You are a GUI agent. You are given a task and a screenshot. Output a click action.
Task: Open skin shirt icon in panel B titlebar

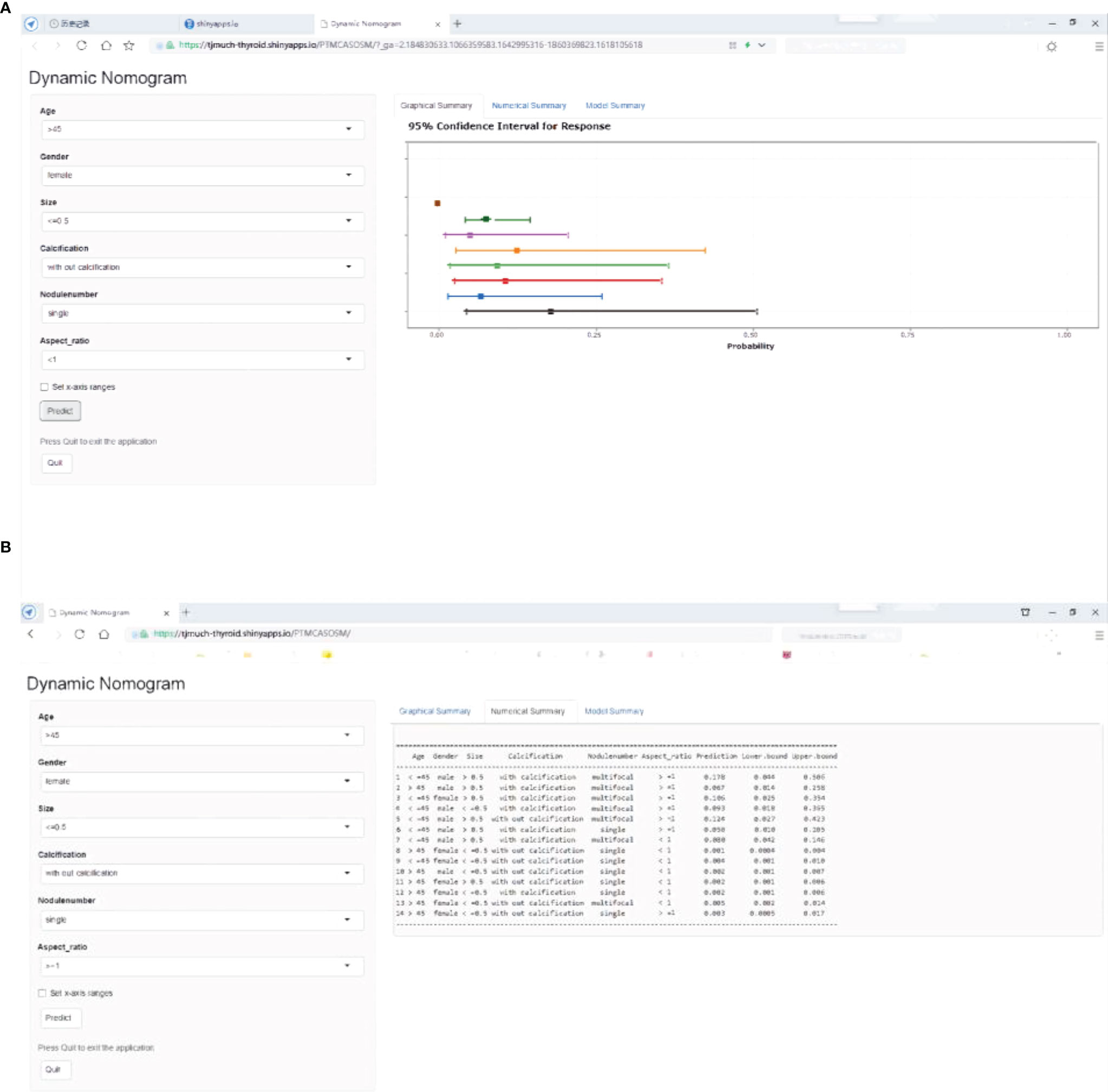point(1026,612)
